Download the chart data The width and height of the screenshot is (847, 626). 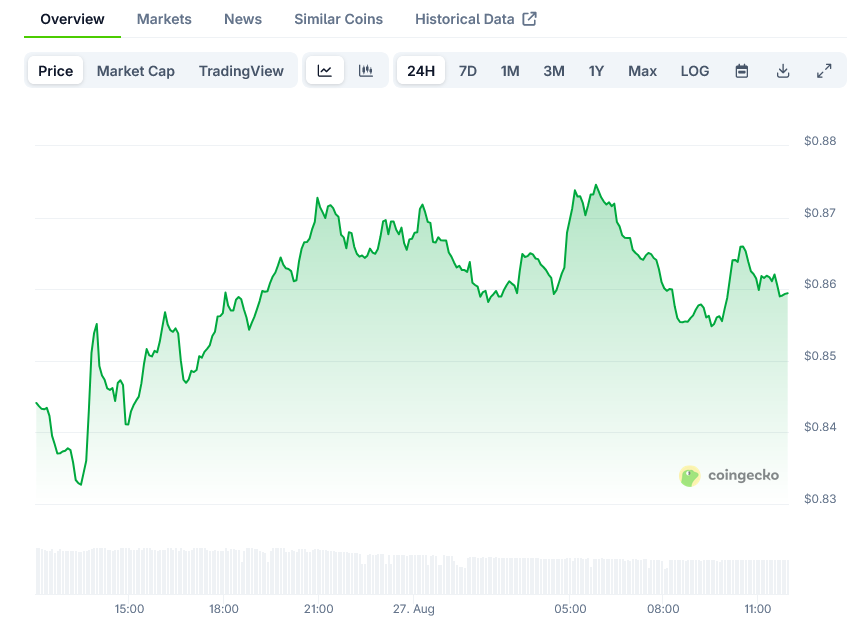tap(783, 71)
